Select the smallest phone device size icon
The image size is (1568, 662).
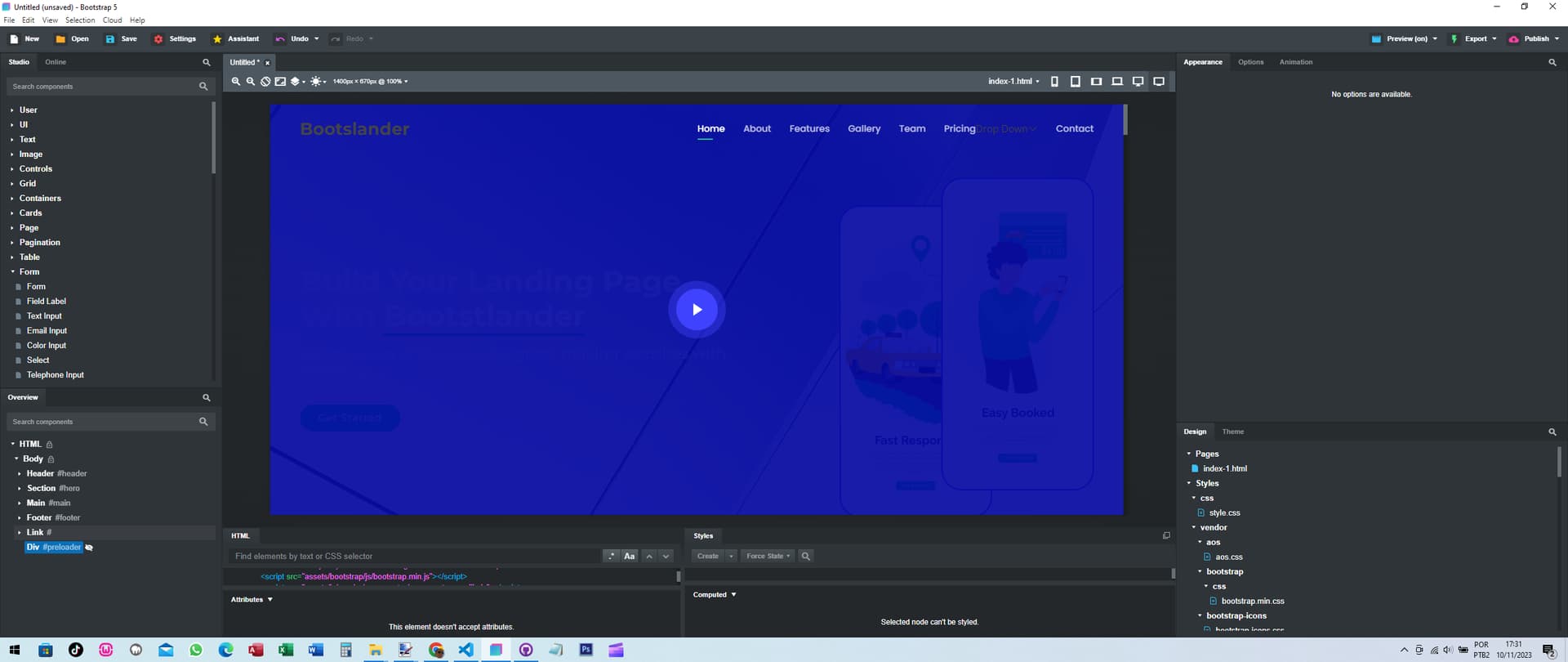tap(1054, 82)
